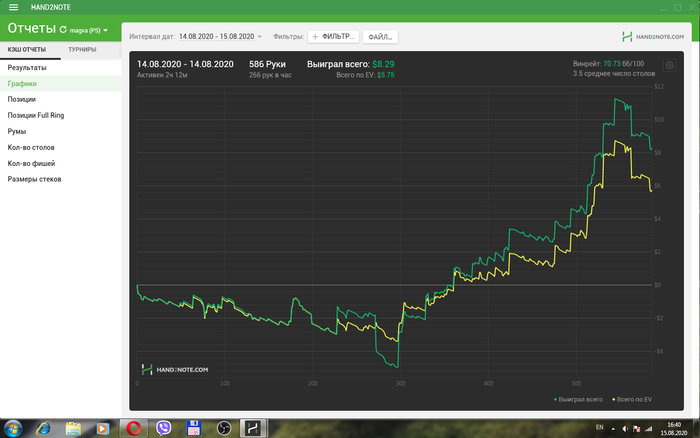Viewport: 700px width, 438px height.
Task: Open the volume speaker tray icon
Action: pyautogui.click(x=625, y=429)
